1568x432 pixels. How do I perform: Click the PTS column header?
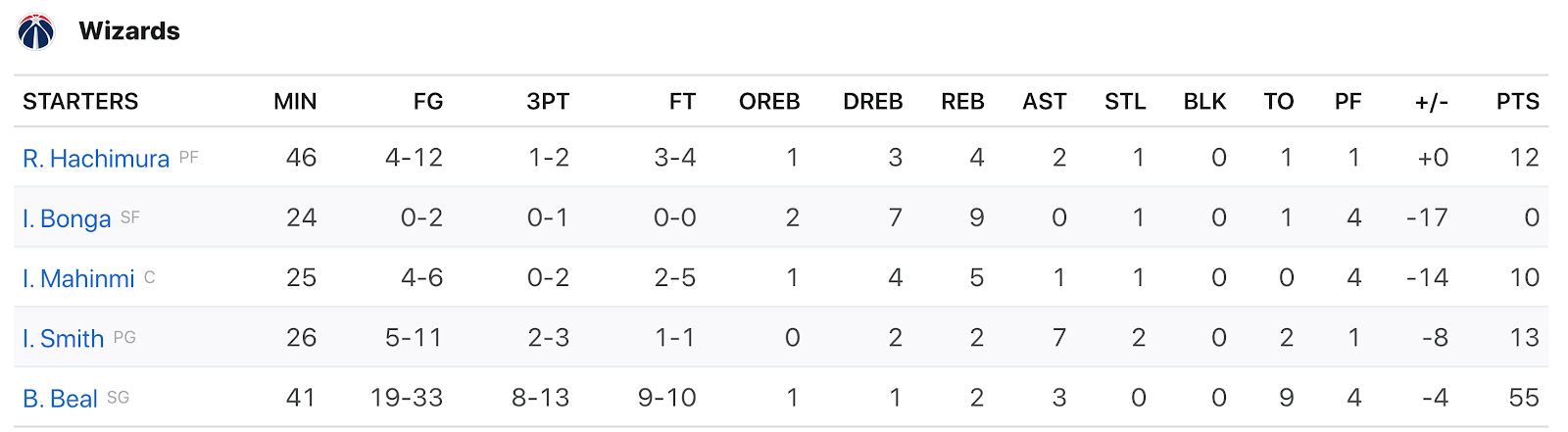[1518, 102]
